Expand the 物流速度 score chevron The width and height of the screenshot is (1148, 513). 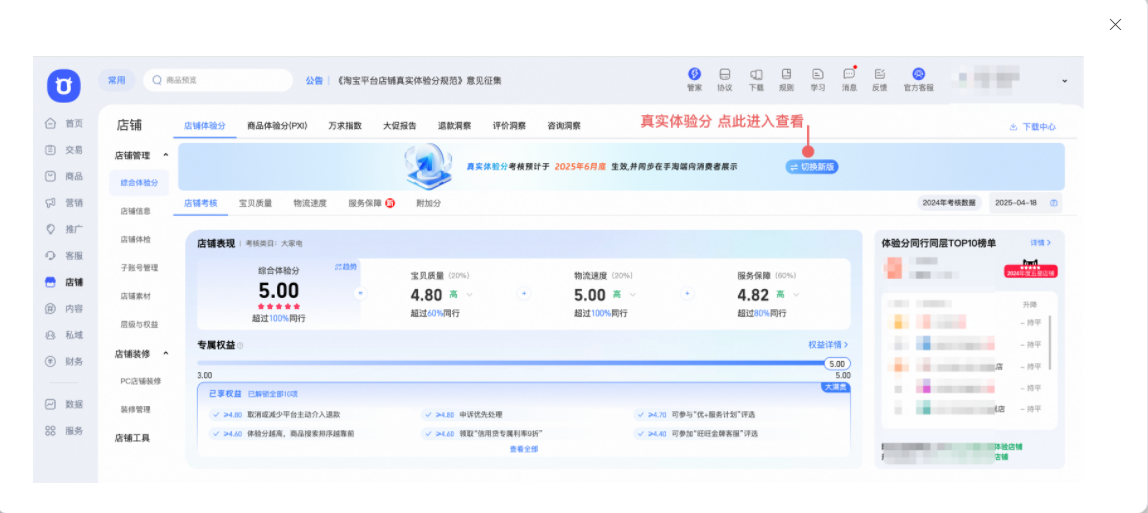tap(633, 295)
